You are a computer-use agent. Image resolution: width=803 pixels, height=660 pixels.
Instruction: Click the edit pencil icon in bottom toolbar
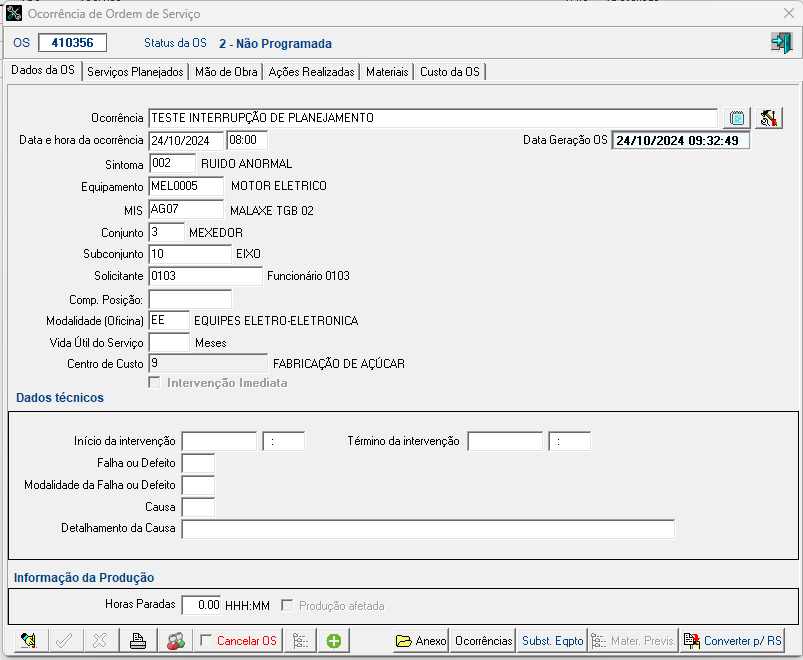29,641
